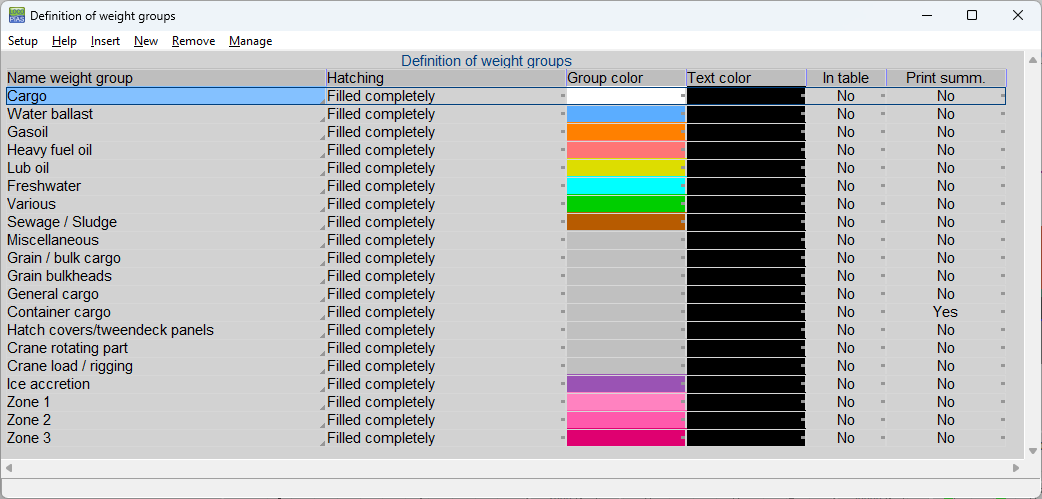Click the Text color column header
The height and width of the screenshot is (499, 1042).
tap(746, 78)
